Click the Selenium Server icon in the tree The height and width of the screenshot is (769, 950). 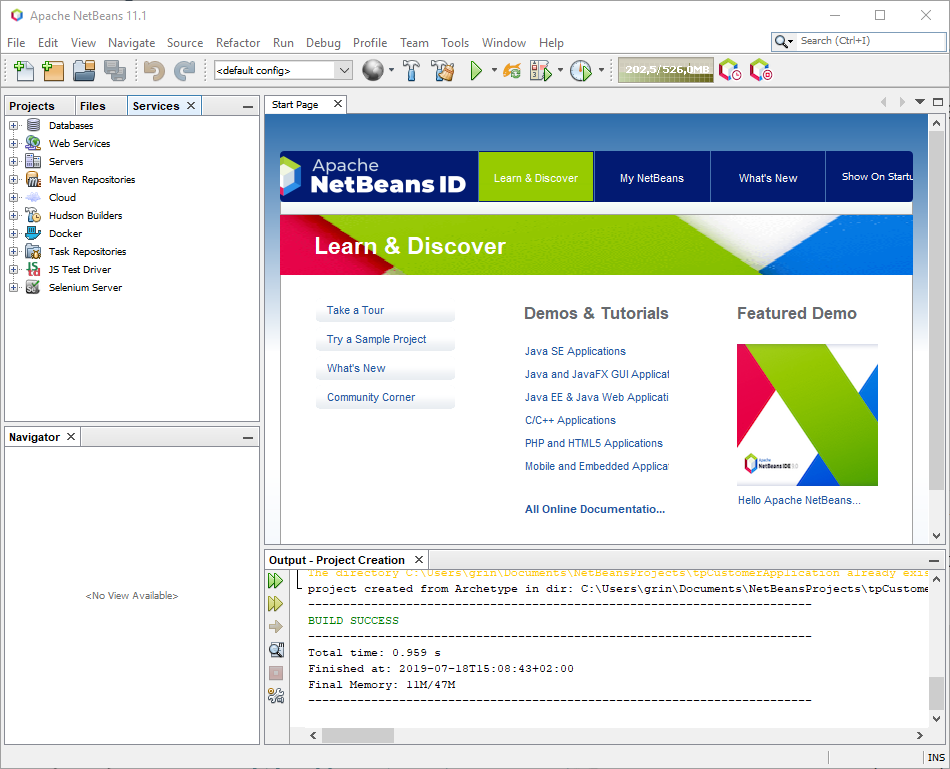click(33, 287)
